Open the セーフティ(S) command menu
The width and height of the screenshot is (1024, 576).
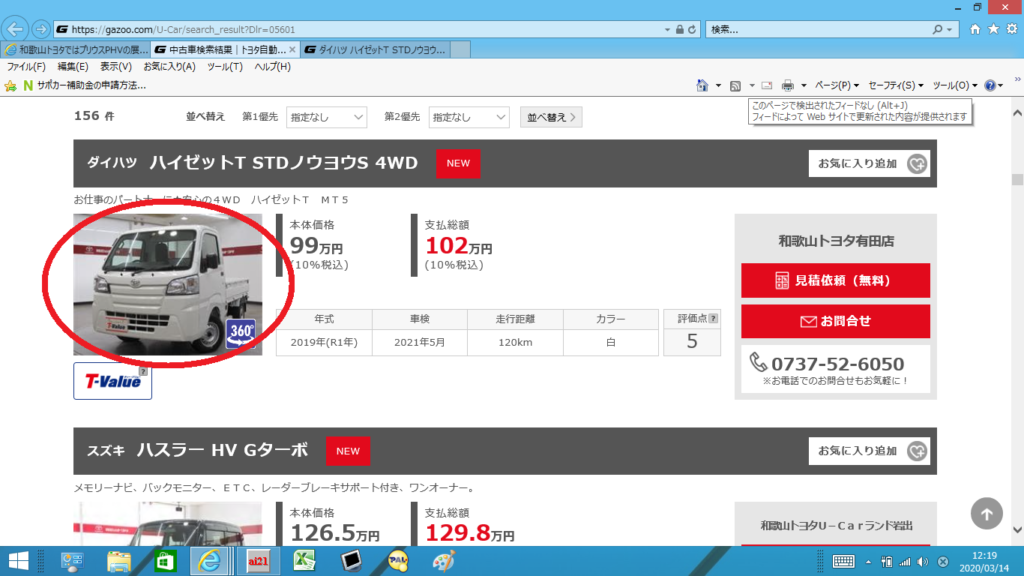896,86
